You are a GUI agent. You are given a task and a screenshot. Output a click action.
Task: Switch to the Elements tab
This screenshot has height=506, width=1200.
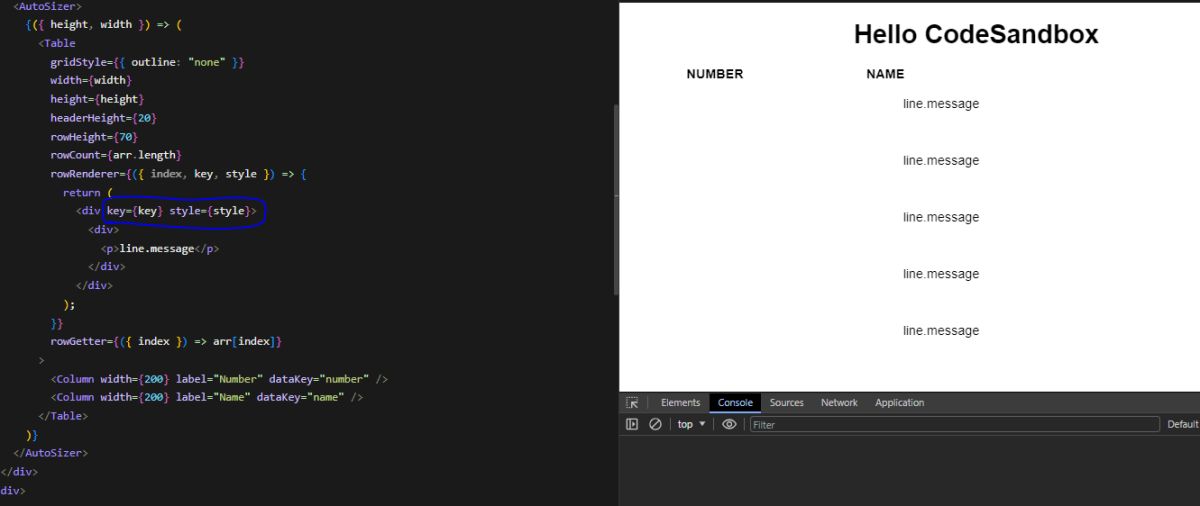click(680, 403)
